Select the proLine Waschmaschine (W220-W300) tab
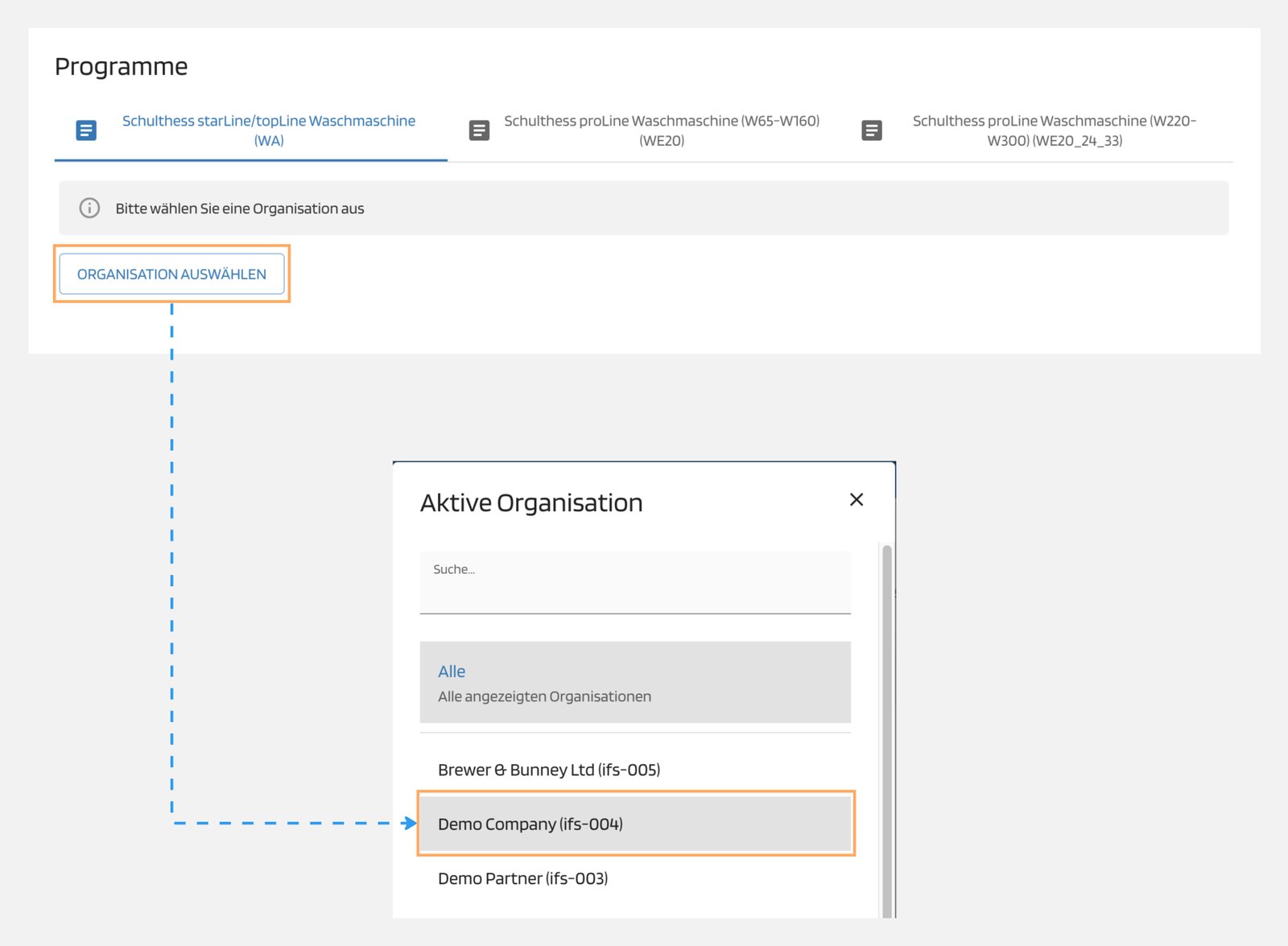 point(1055,130)
